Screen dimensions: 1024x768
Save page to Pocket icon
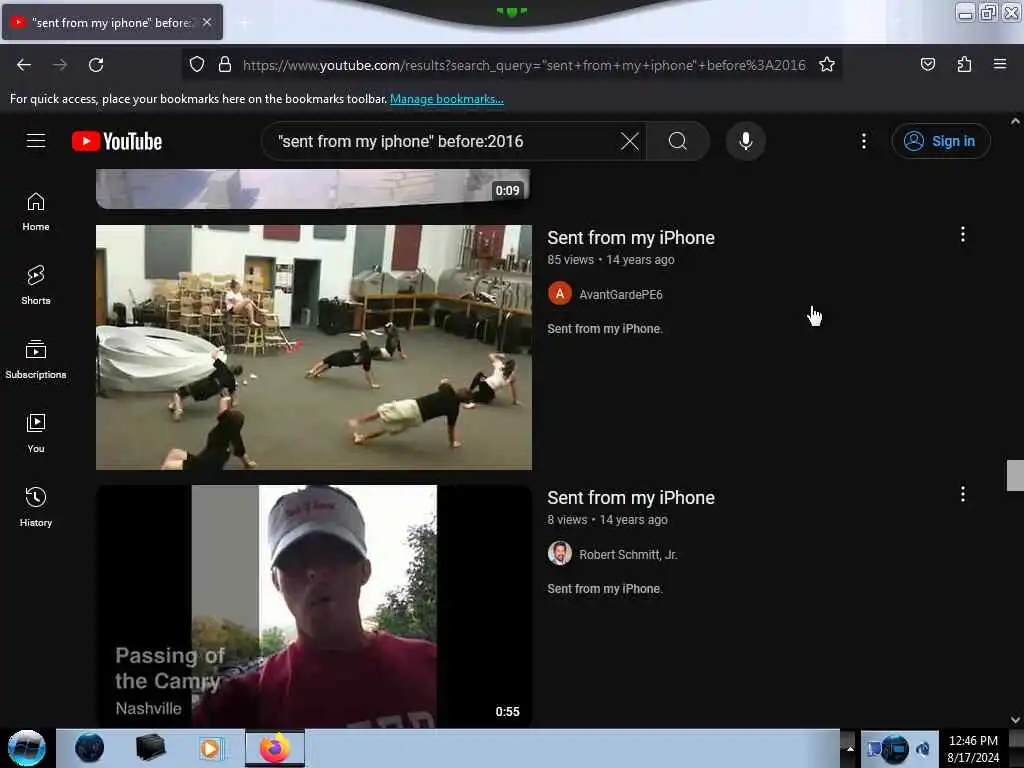[927, 64]
